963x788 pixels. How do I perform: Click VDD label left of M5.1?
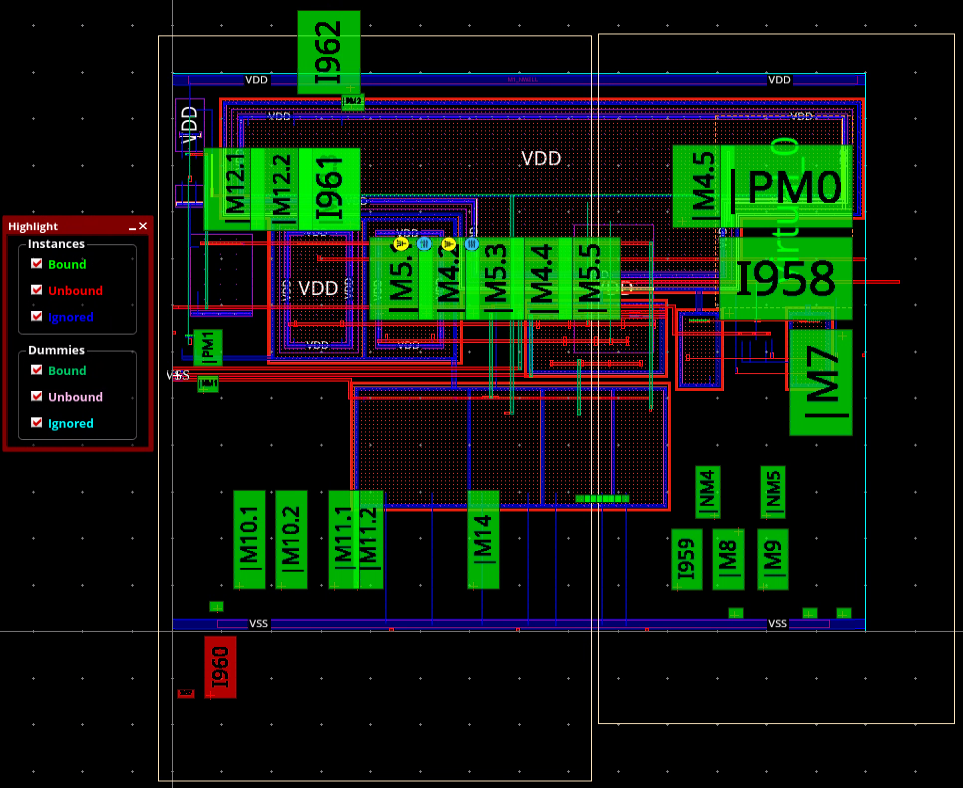[318, 288]
